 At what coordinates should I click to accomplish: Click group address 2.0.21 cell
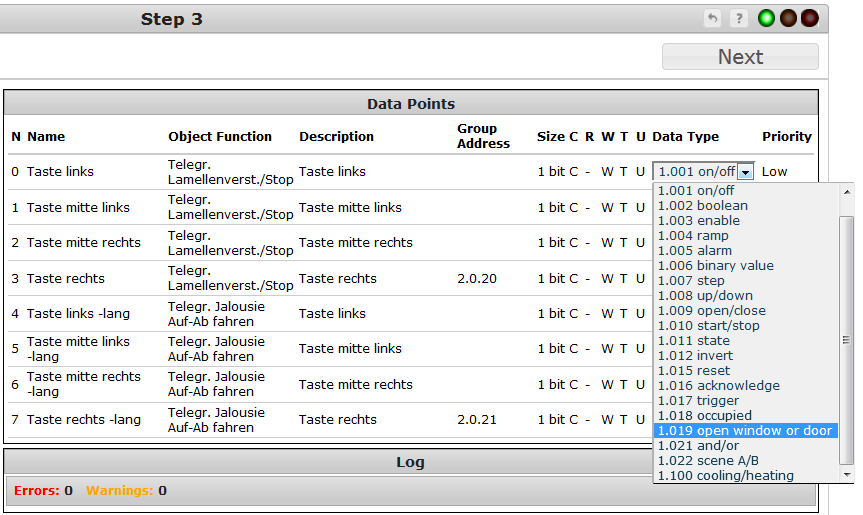click(x=476, y=420)
